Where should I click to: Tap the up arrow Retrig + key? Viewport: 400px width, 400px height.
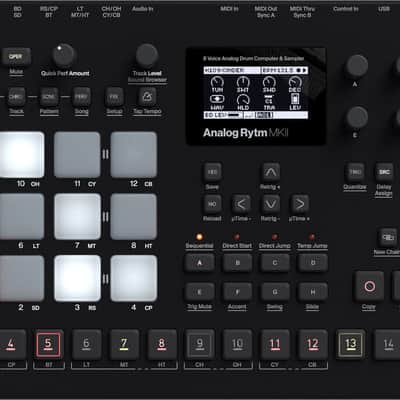[271, 172]
